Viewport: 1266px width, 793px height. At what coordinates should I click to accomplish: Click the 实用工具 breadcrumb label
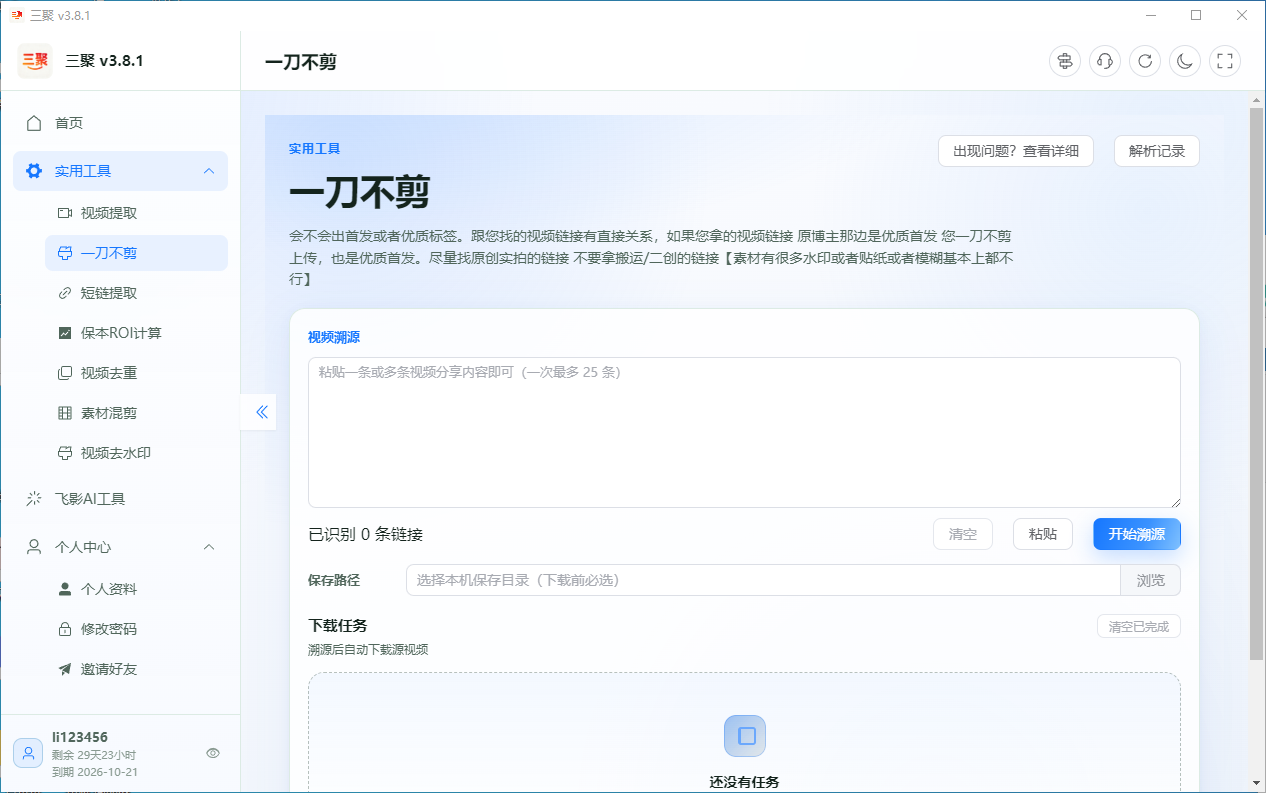click(x=315, y=148)
